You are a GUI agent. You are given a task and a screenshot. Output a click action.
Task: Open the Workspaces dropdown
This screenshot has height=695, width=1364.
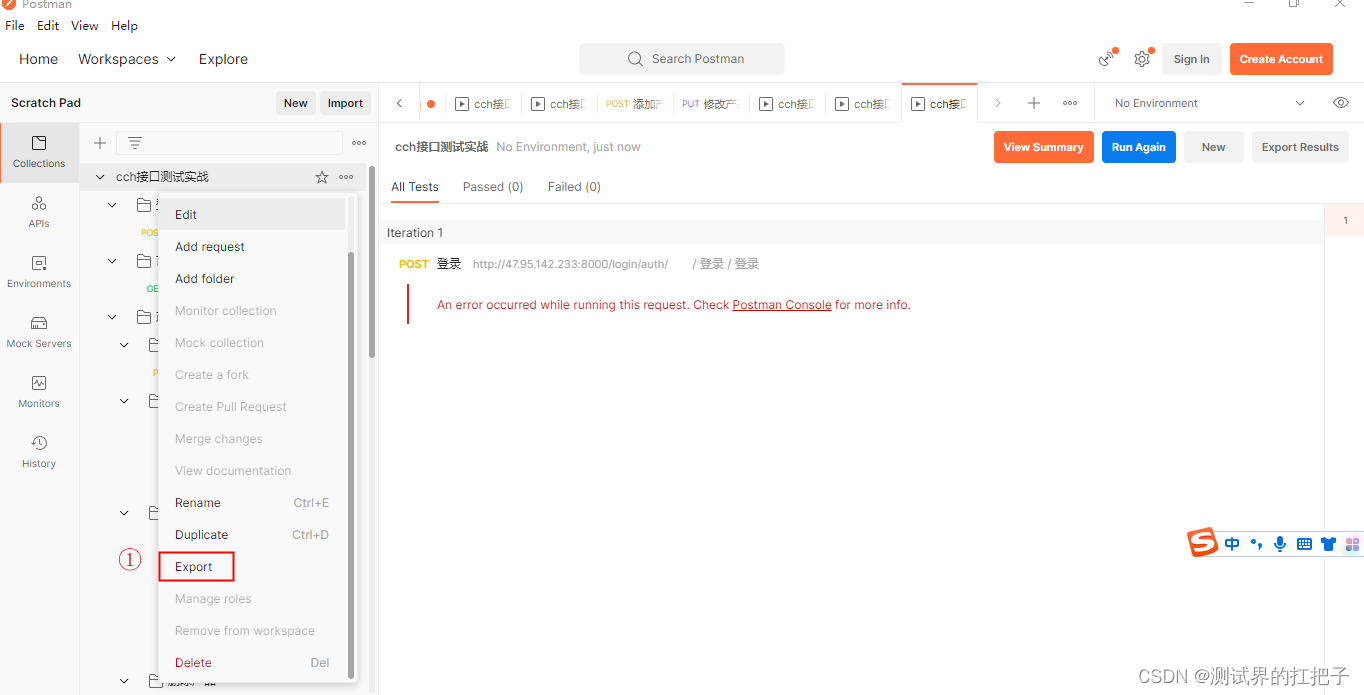tap(126, 59)
